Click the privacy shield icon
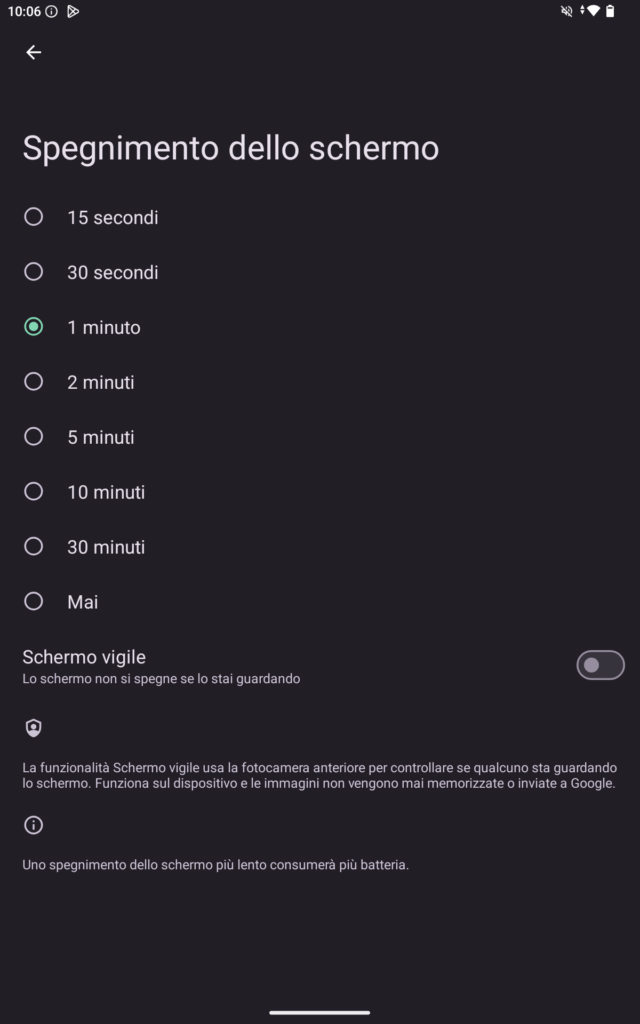640x1024 pixels. (34, 728)
